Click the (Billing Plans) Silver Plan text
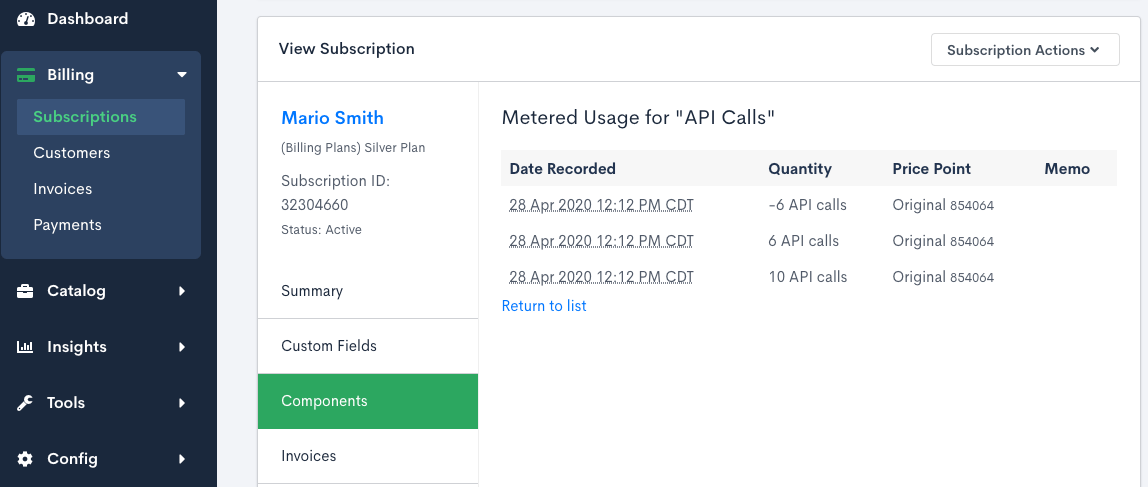Screen dimensions: 1148x487 [353, 148]
